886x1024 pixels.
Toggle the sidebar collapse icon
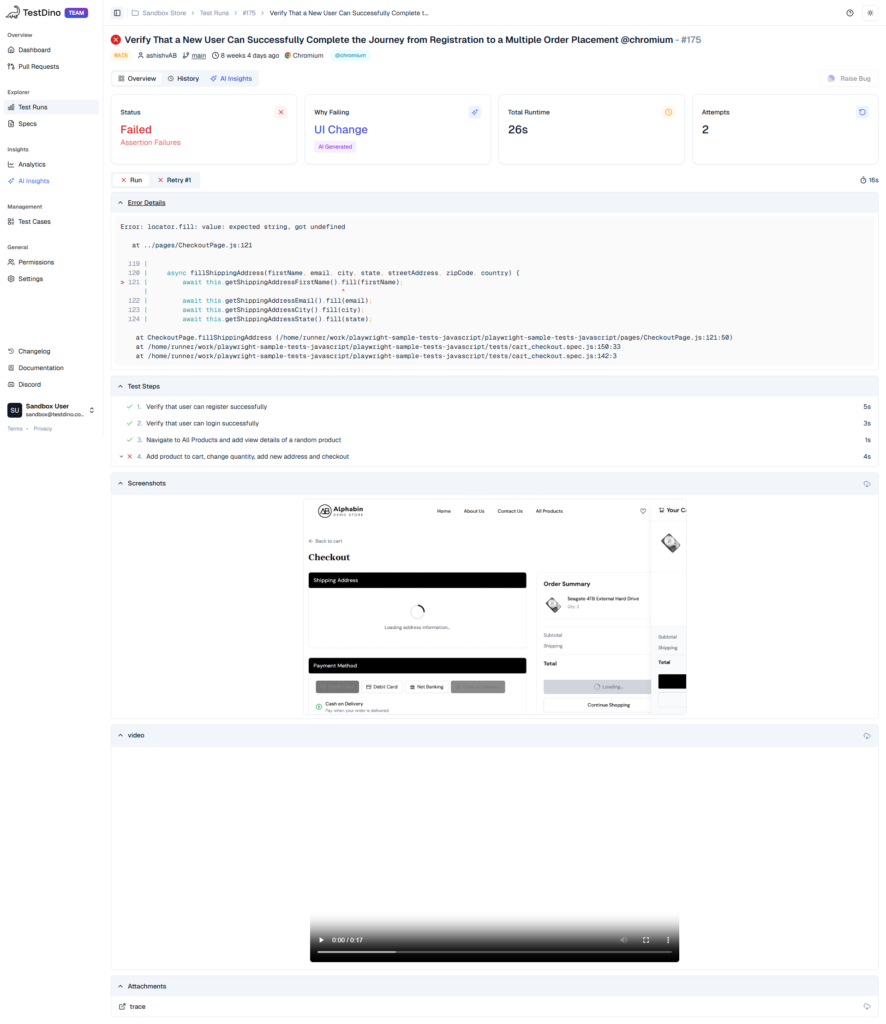tap(117, 13)
